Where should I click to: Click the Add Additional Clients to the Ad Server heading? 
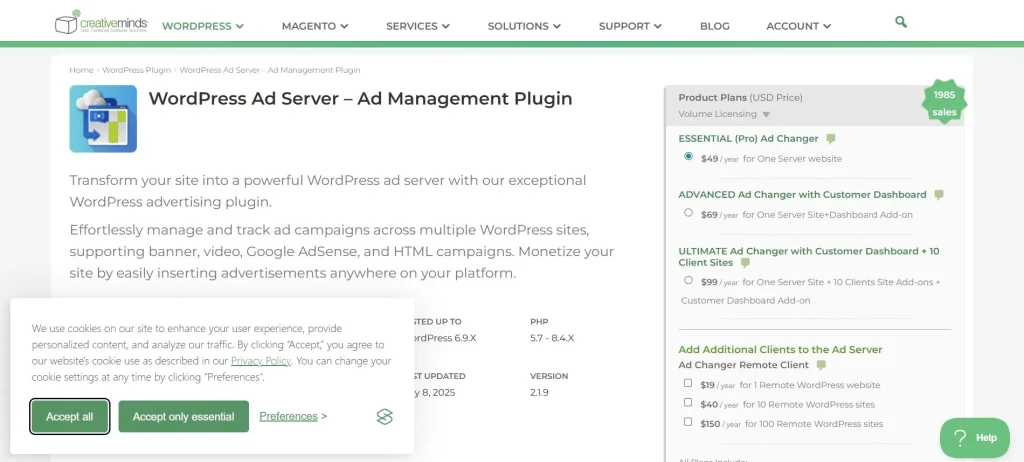(x=780, y=350)
